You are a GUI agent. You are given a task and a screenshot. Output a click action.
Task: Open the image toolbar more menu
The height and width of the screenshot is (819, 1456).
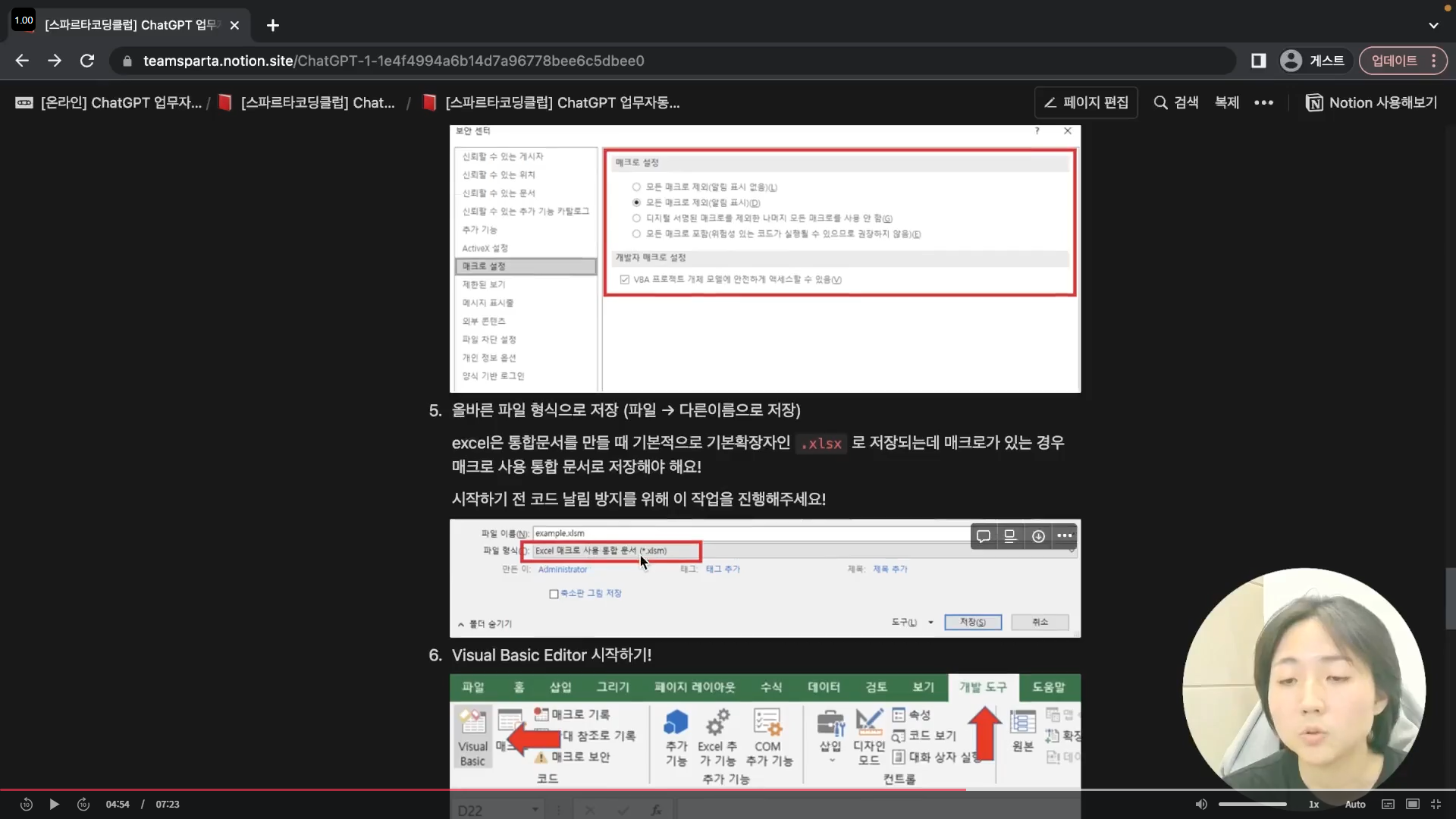(x=1065, y=536)
